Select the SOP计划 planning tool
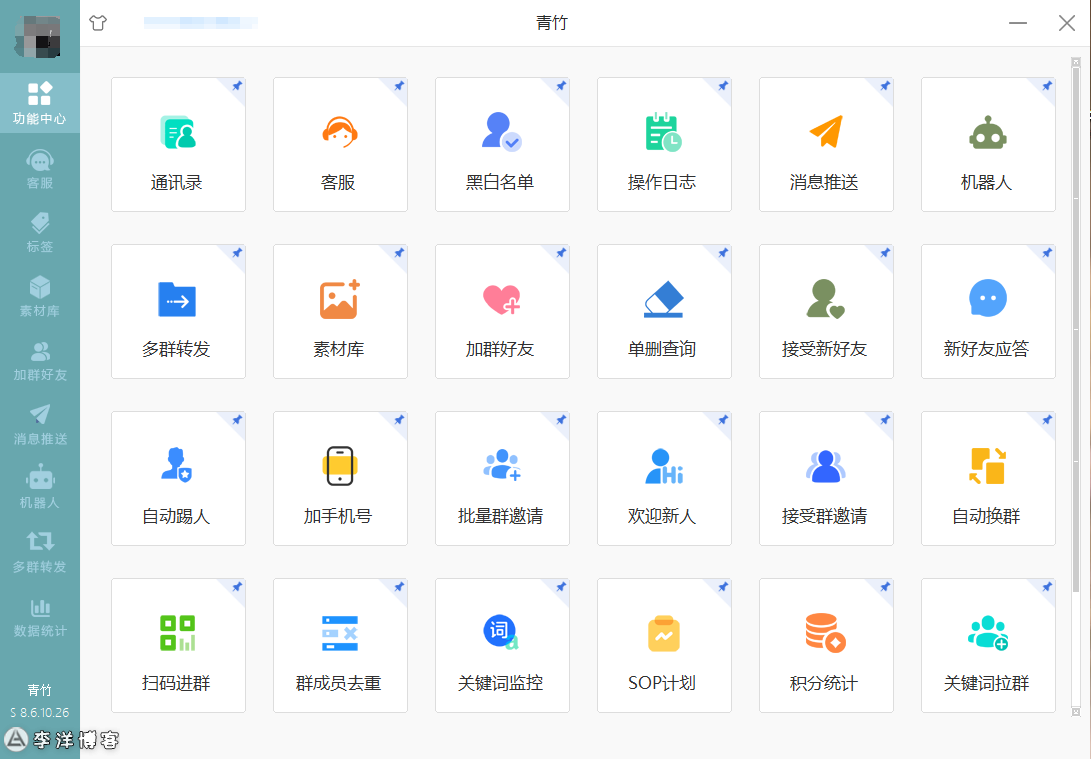 (664, 645)
